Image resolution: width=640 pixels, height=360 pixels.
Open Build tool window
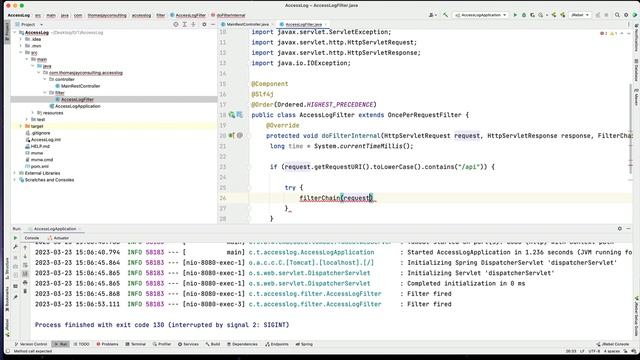[213, 344]
